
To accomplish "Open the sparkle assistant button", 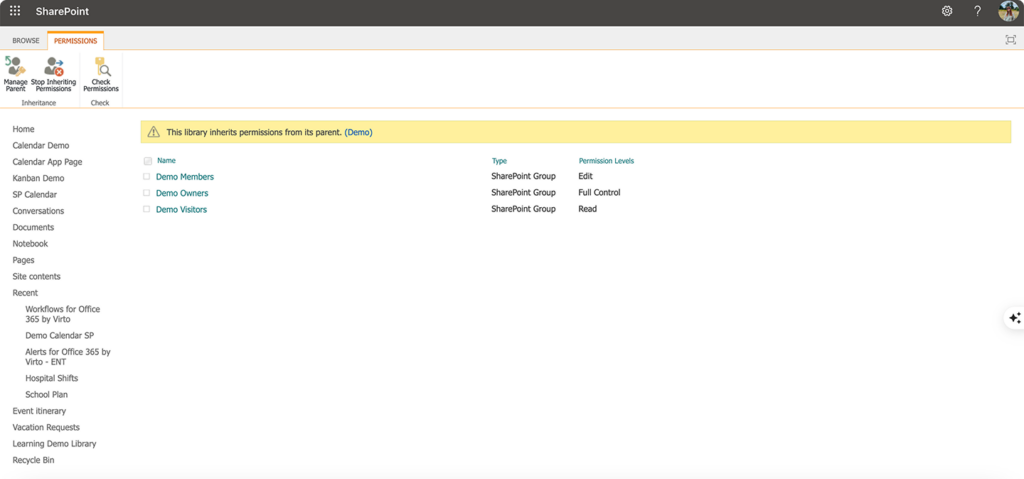I will tap(1014, 318).
